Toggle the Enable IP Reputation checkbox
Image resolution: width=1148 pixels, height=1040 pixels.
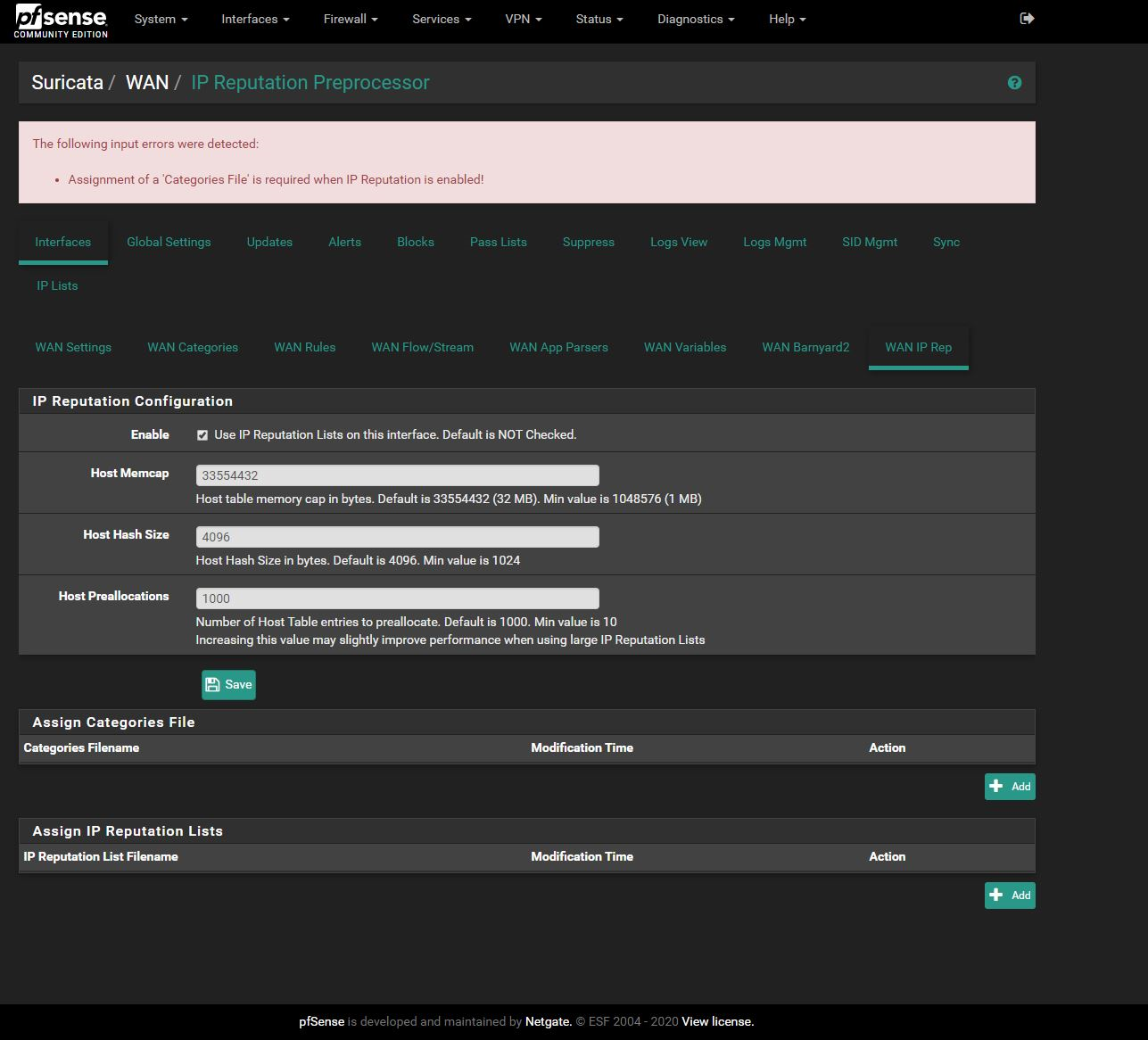click(202, 435)
